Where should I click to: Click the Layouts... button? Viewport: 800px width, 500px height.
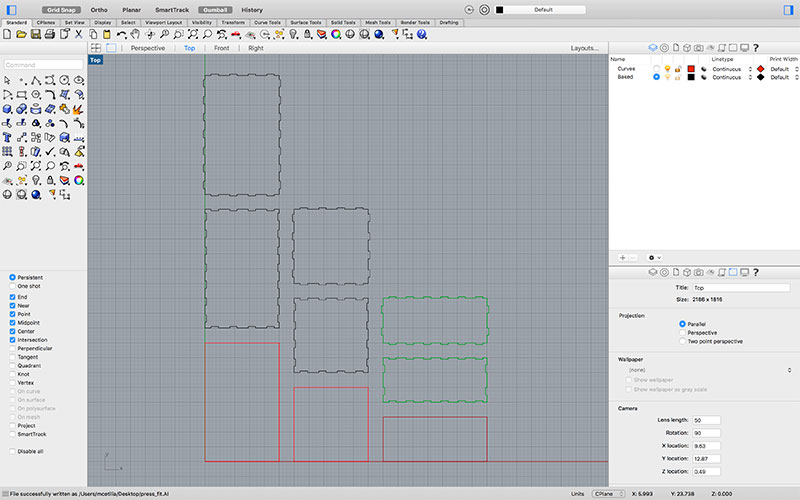(585, 48)
